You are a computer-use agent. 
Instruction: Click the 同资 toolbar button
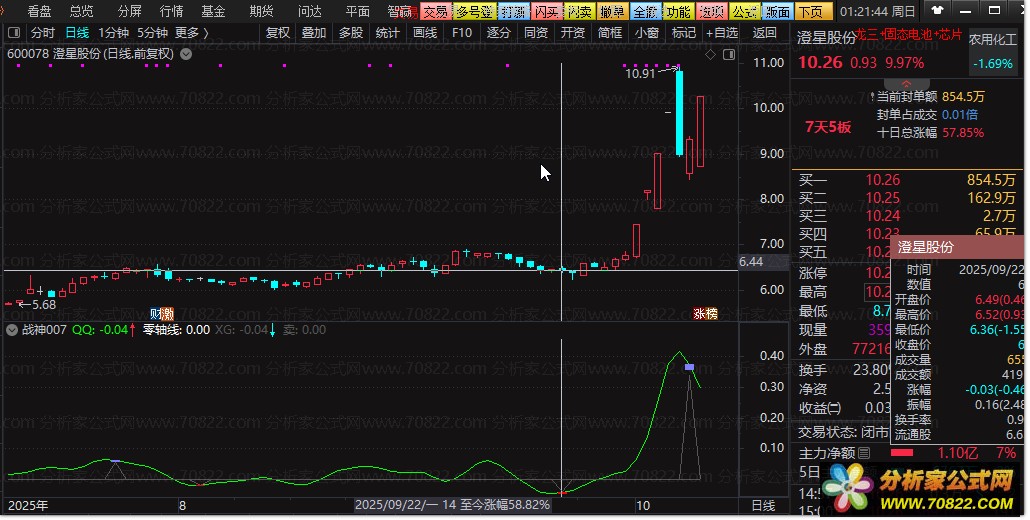(x=536, y=33)
